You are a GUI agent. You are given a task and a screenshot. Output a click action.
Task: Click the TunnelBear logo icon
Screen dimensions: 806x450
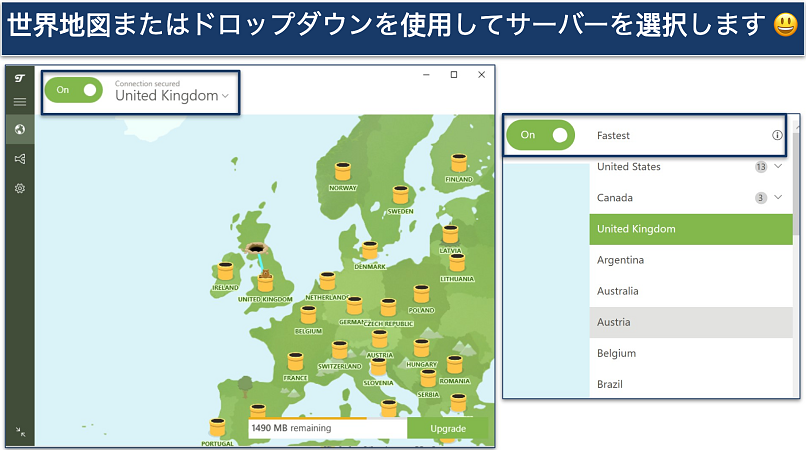coord(20,78)
